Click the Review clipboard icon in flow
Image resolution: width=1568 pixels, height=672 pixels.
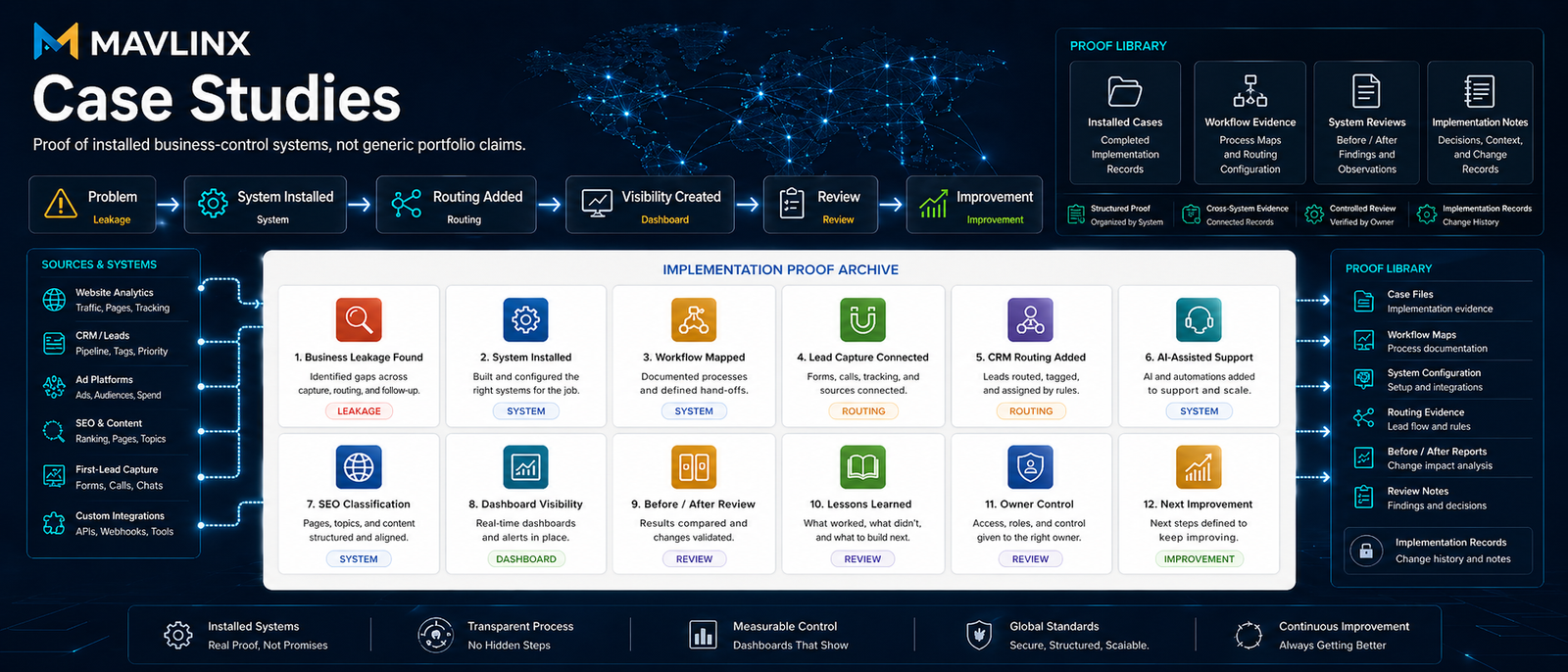(x=792, y=204)
